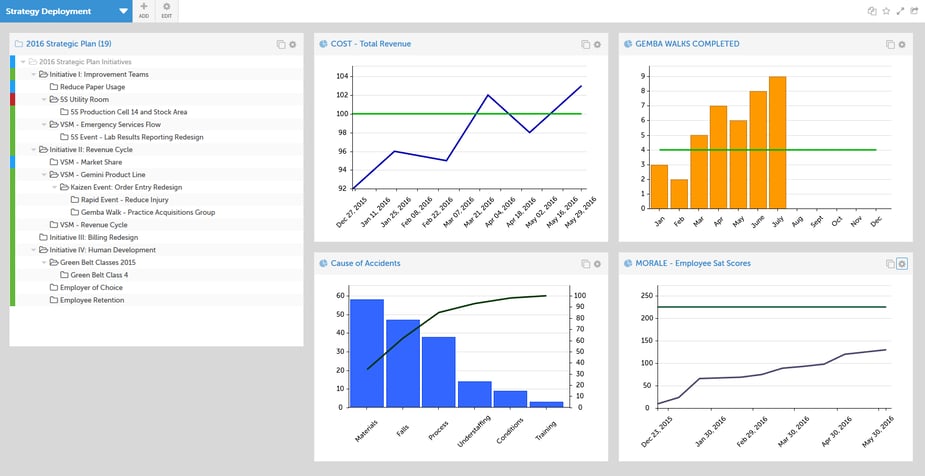Open the Strategy Deployment dropdown arrow
This screenshot has width=925, height=476.
(123, 11)
